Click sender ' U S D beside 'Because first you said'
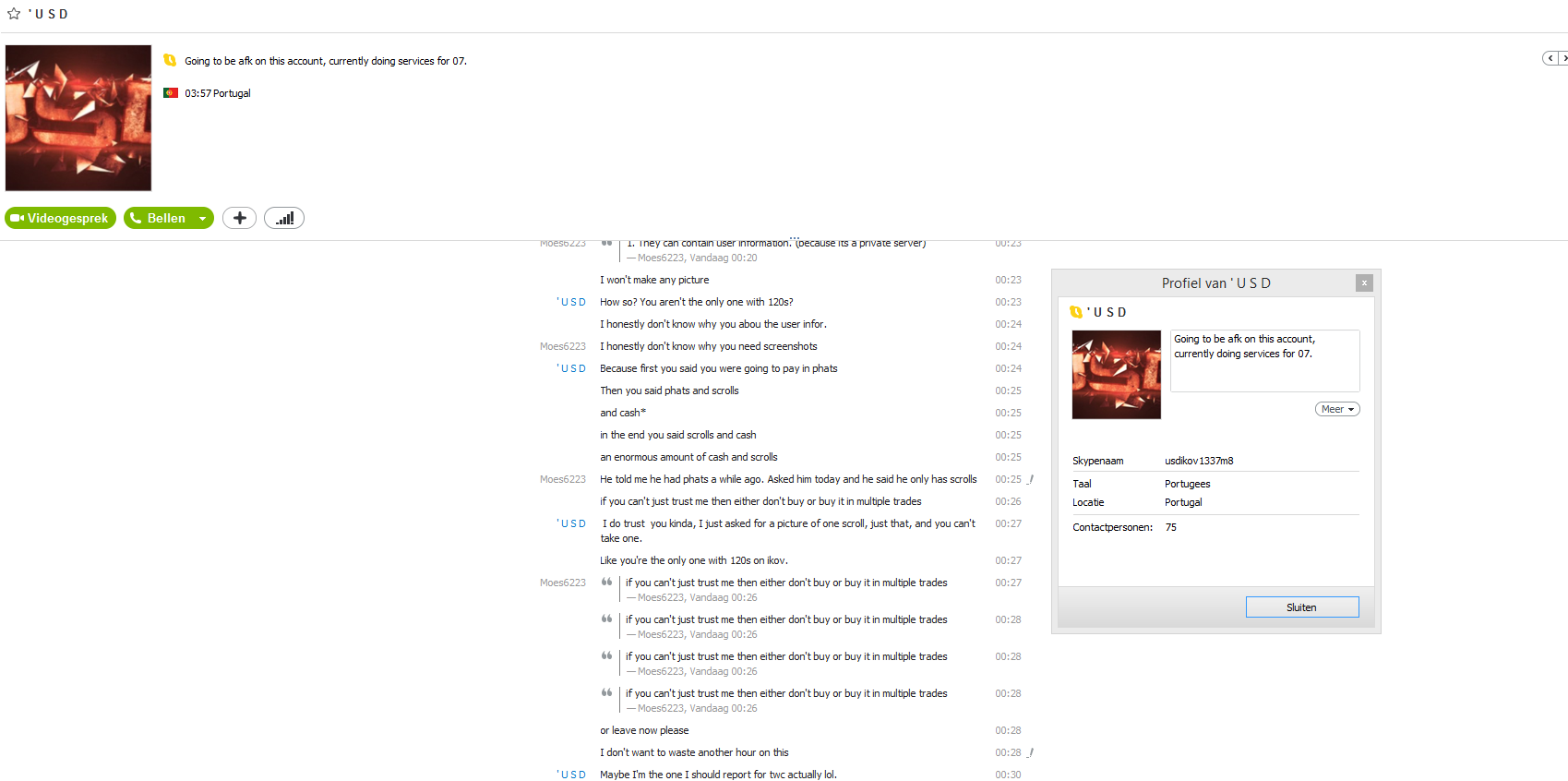 571,368
